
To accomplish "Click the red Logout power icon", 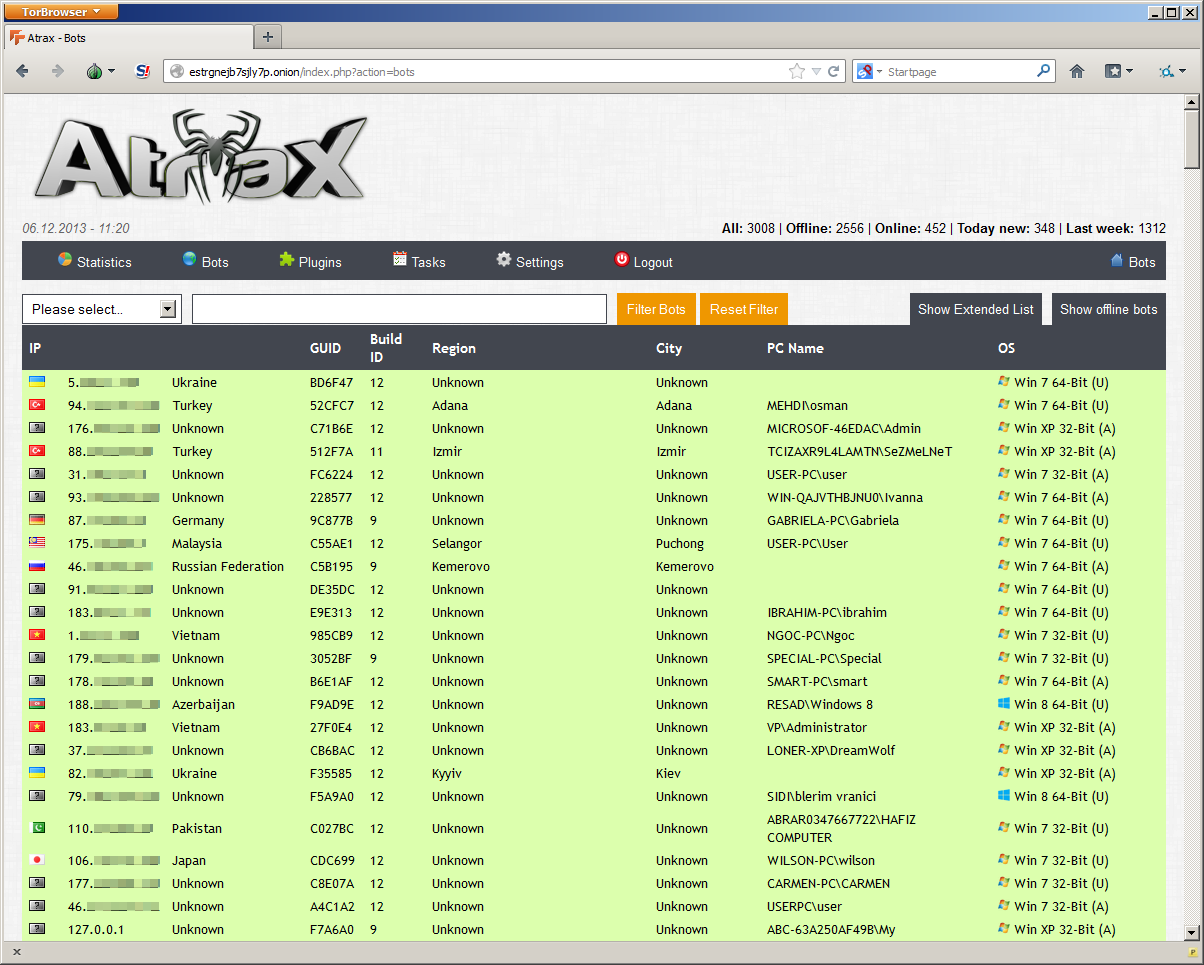I will pos(622,259).
